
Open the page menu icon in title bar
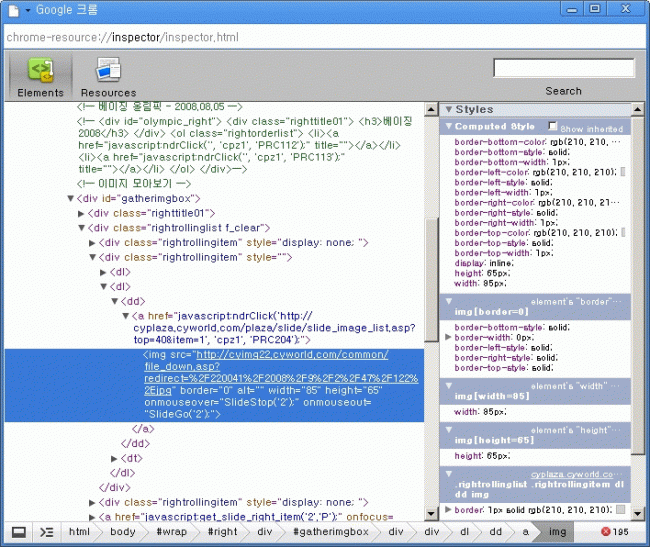point(14,10)
